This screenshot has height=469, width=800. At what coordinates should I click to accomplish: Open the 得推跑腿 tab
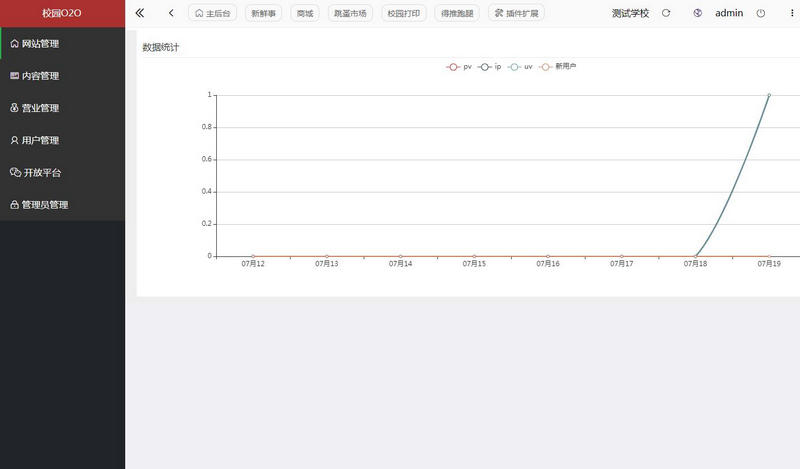457,13
